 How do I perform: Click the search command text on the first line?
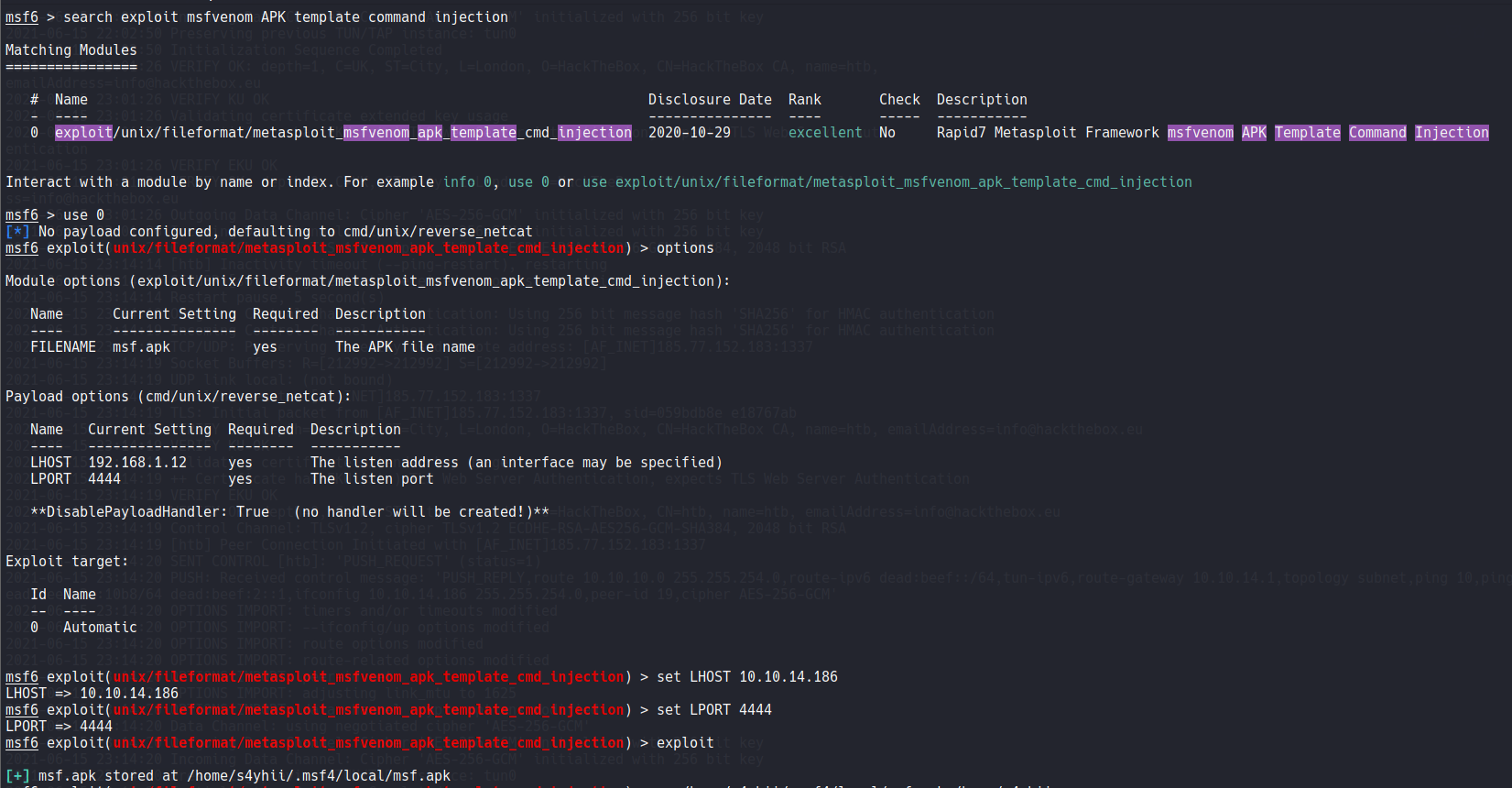point(286,17)
